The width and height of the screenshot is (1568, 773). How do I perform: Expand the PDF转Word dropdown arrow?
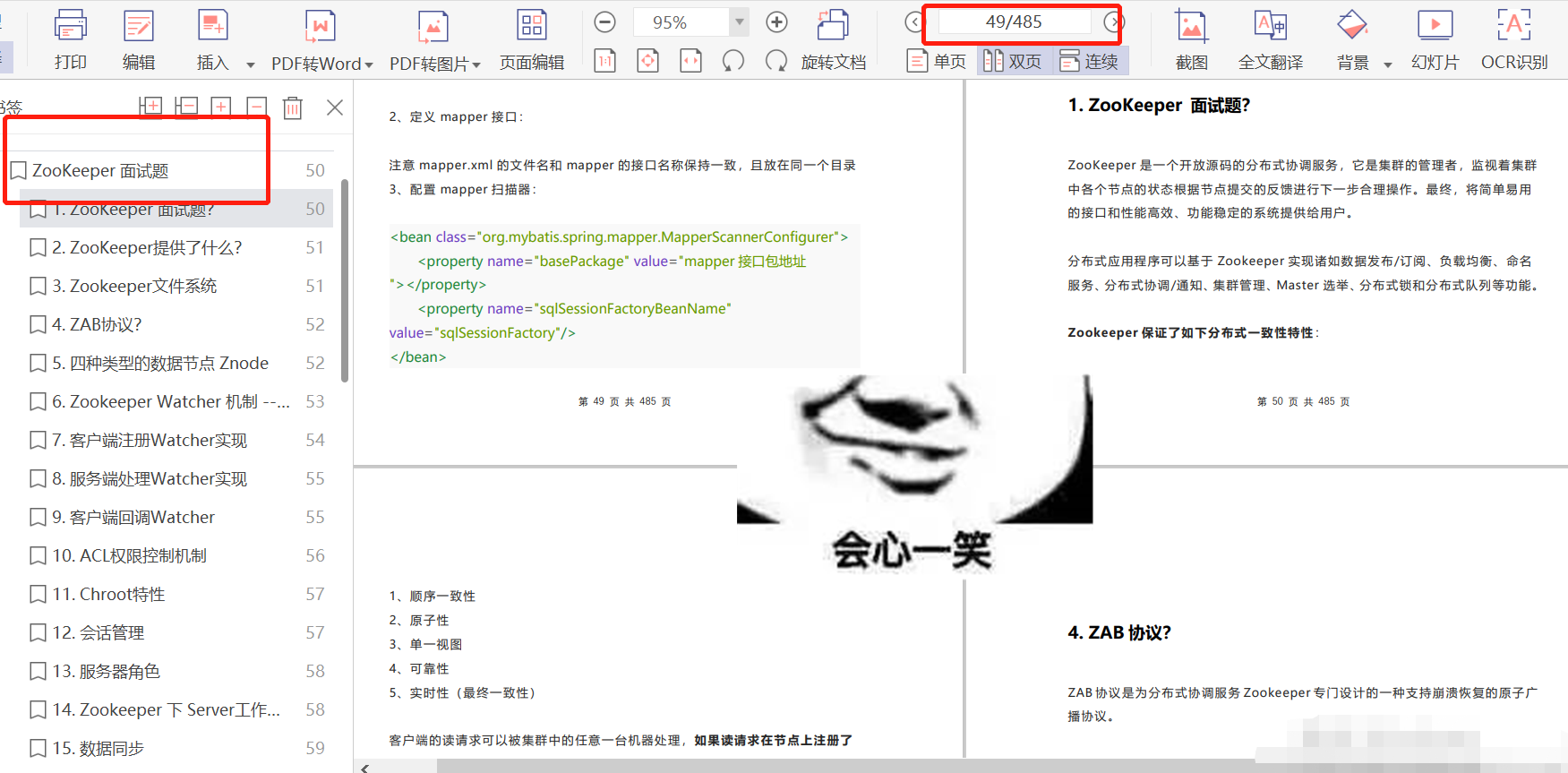[369, 64]
